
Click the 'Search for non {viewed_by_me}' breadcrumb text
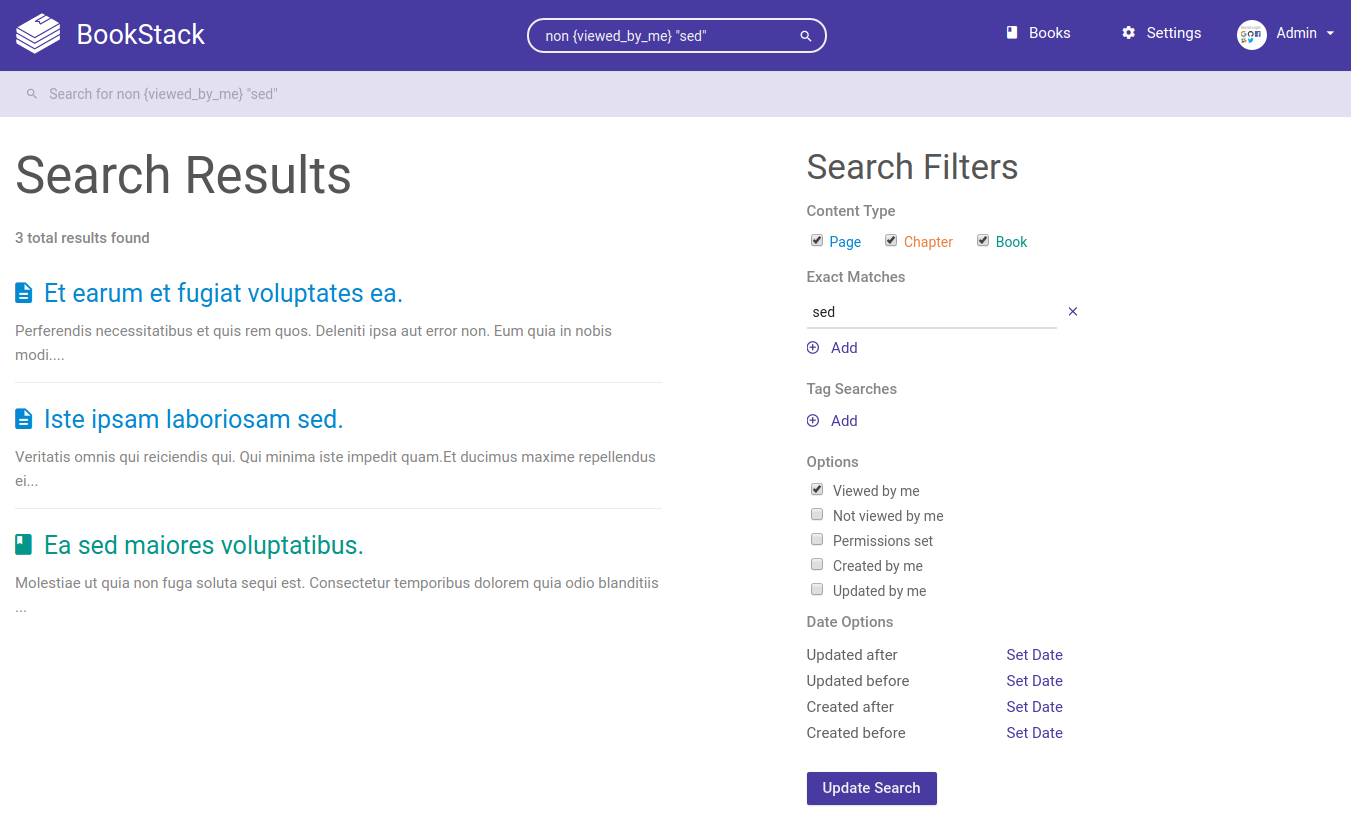tap(163, 94)
